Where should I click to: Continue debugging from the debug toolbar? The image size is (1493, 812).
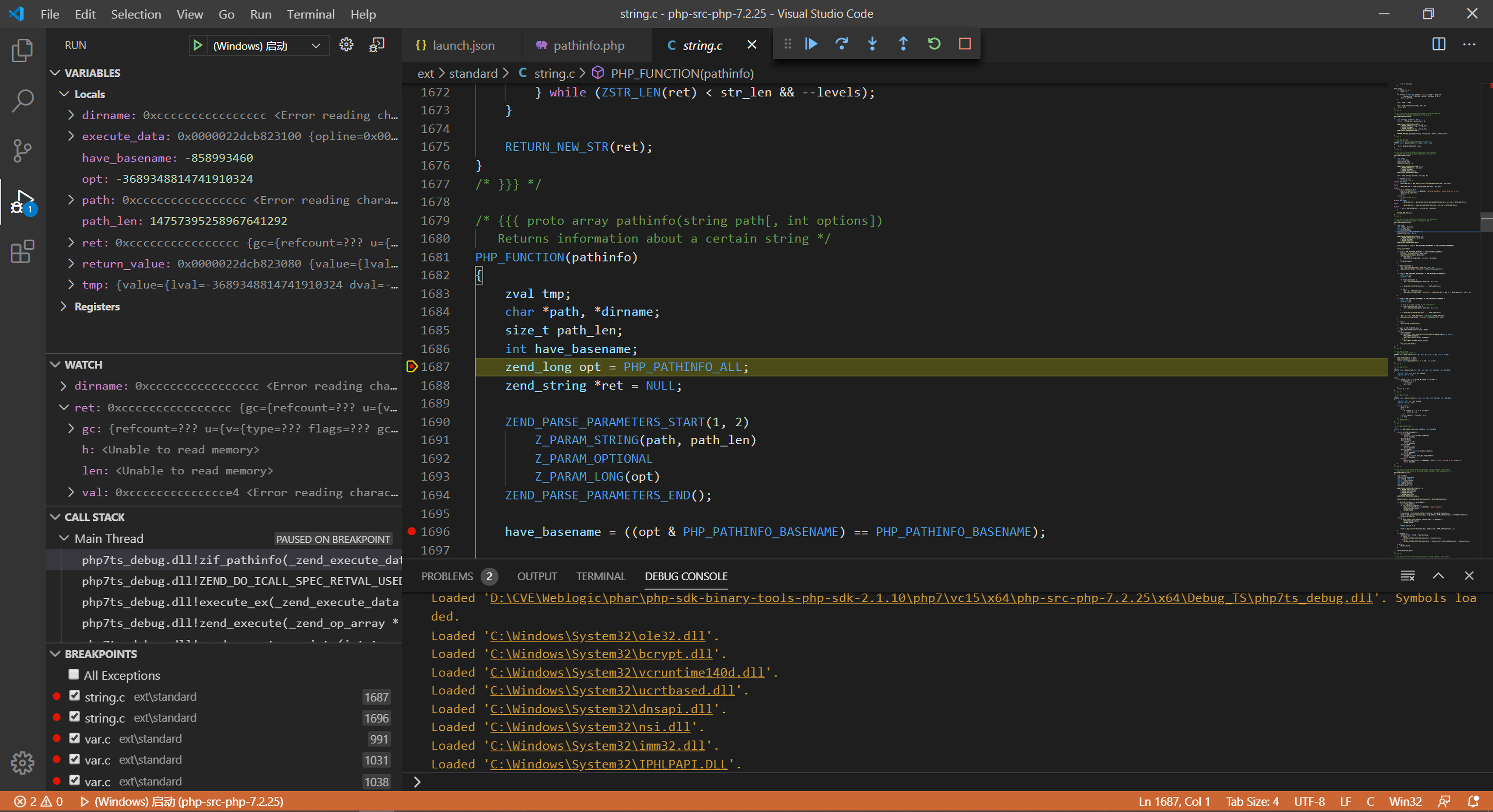[x=811, y=43]
